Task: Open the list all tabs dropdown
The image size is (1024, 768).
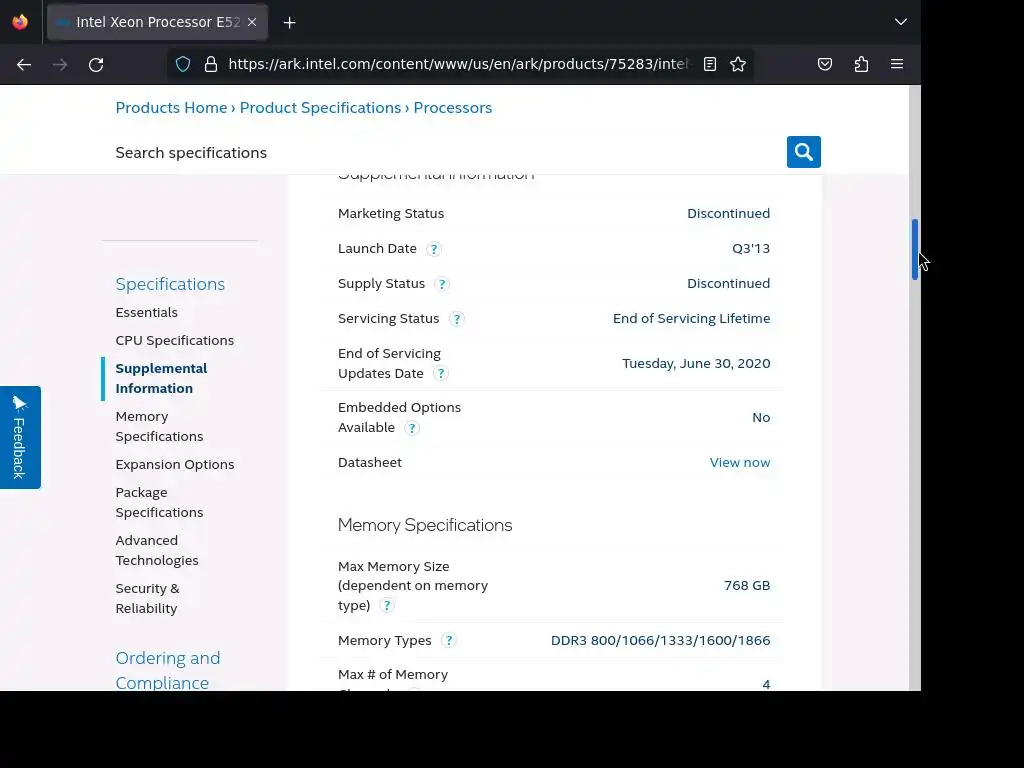Action: click(x=901, y=22)
